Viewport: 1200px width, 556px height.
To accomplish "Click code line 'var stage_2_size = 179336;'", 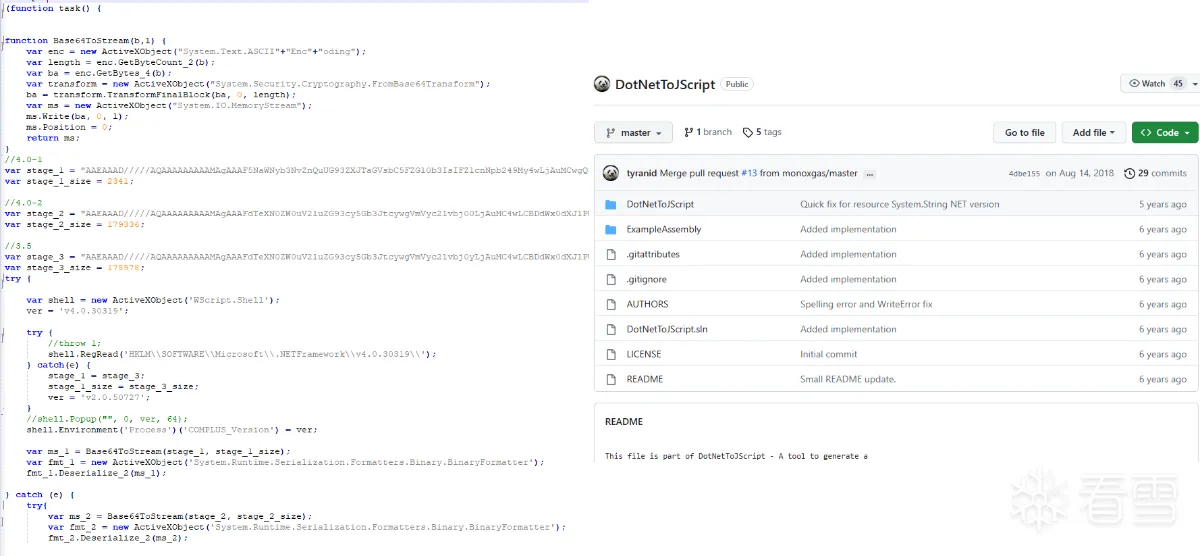I will tap(74, 224).
